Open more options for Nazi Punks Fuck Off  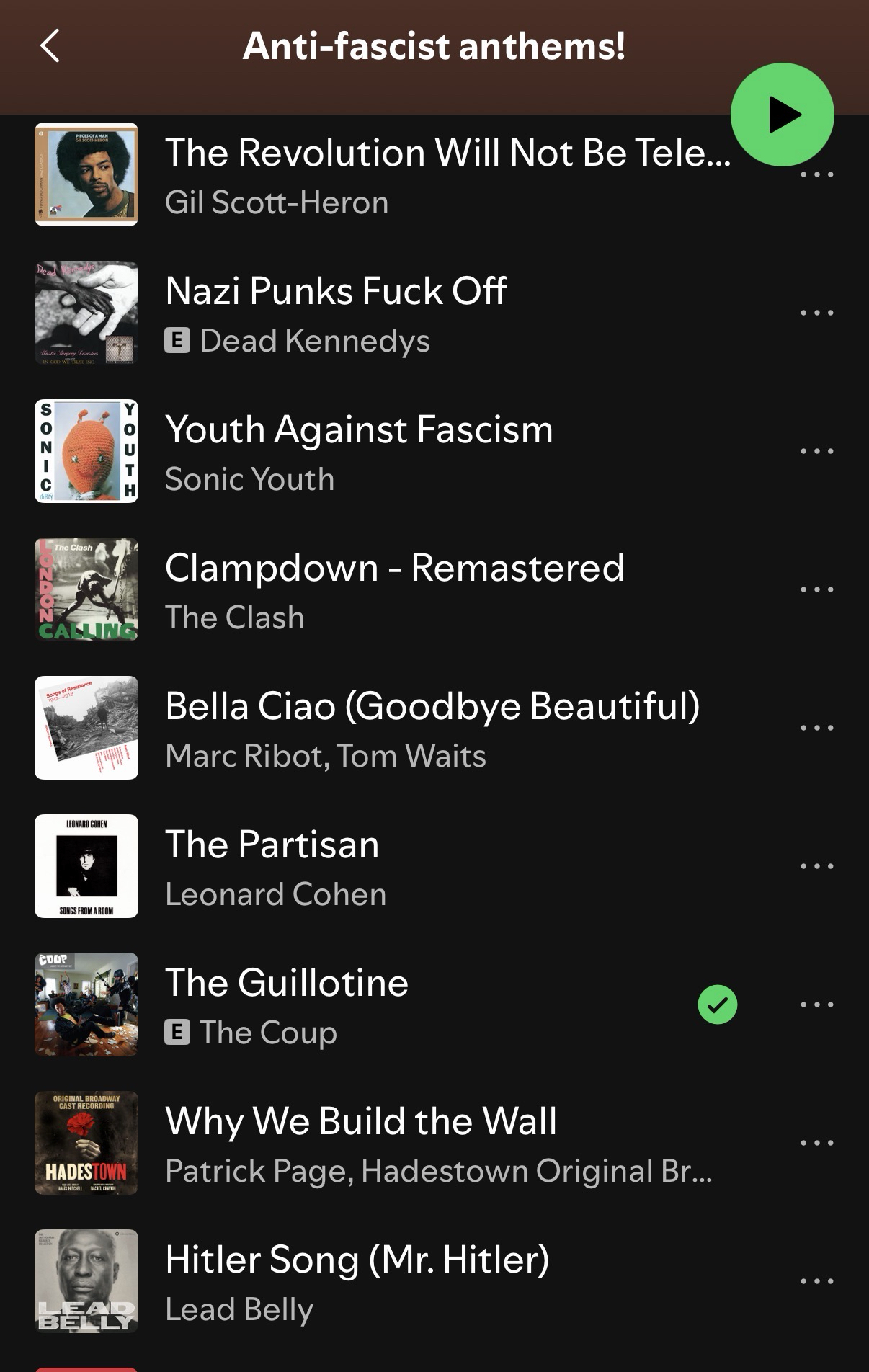point(816,313)
